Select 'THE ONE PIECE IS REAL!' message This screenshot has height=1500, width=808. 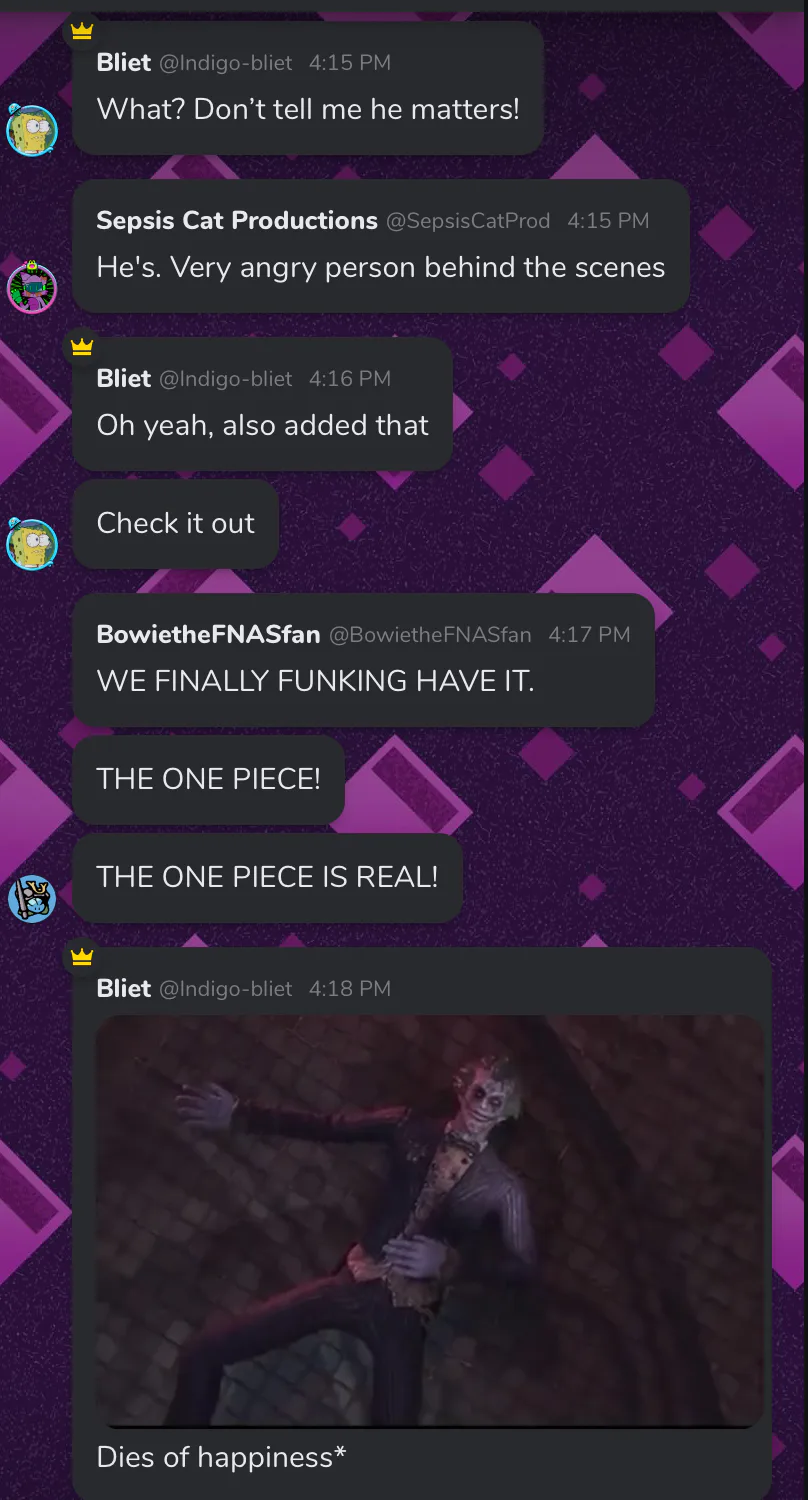click(x=267, y=877)
